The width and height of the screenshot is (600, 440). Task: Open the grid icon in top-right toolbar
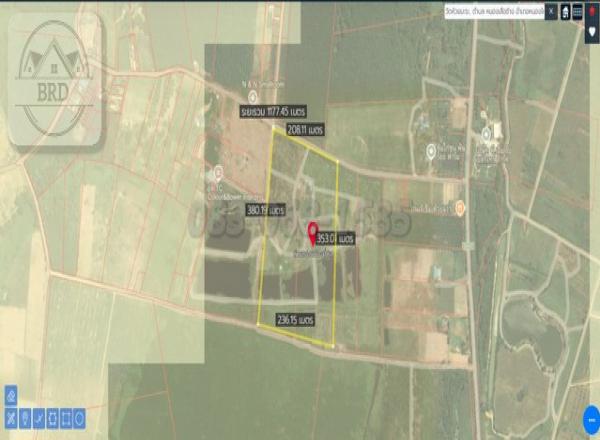pos(577,11)
